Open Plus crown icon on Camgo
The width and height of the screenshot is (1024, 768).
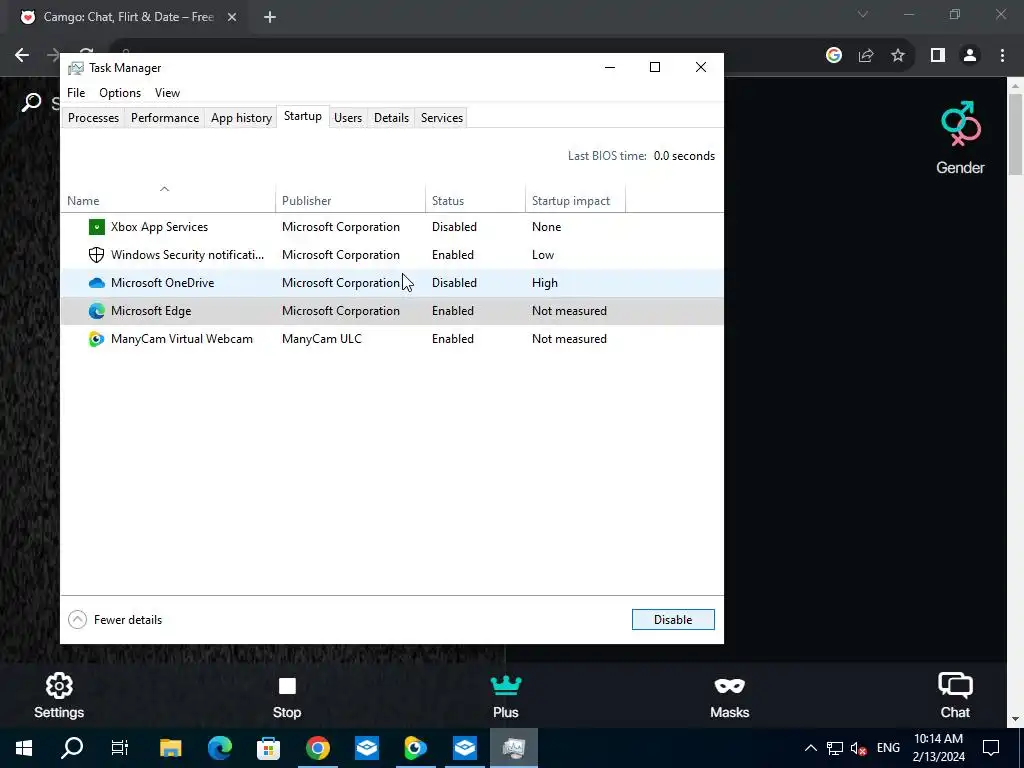point(506,685)
